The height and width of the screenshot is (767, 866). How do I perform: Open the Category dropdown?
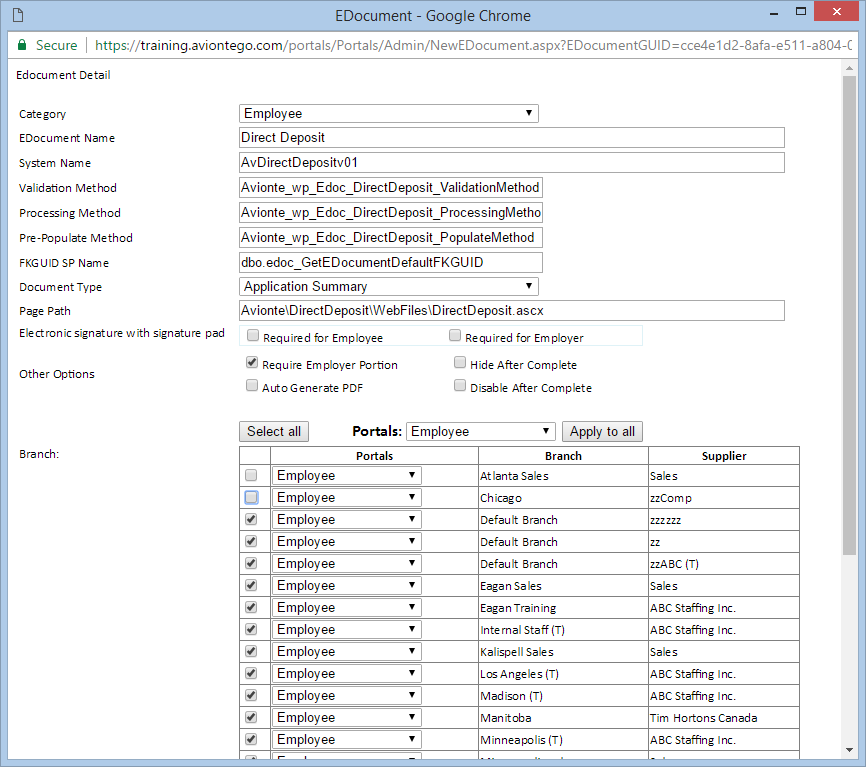pos(388,113)
